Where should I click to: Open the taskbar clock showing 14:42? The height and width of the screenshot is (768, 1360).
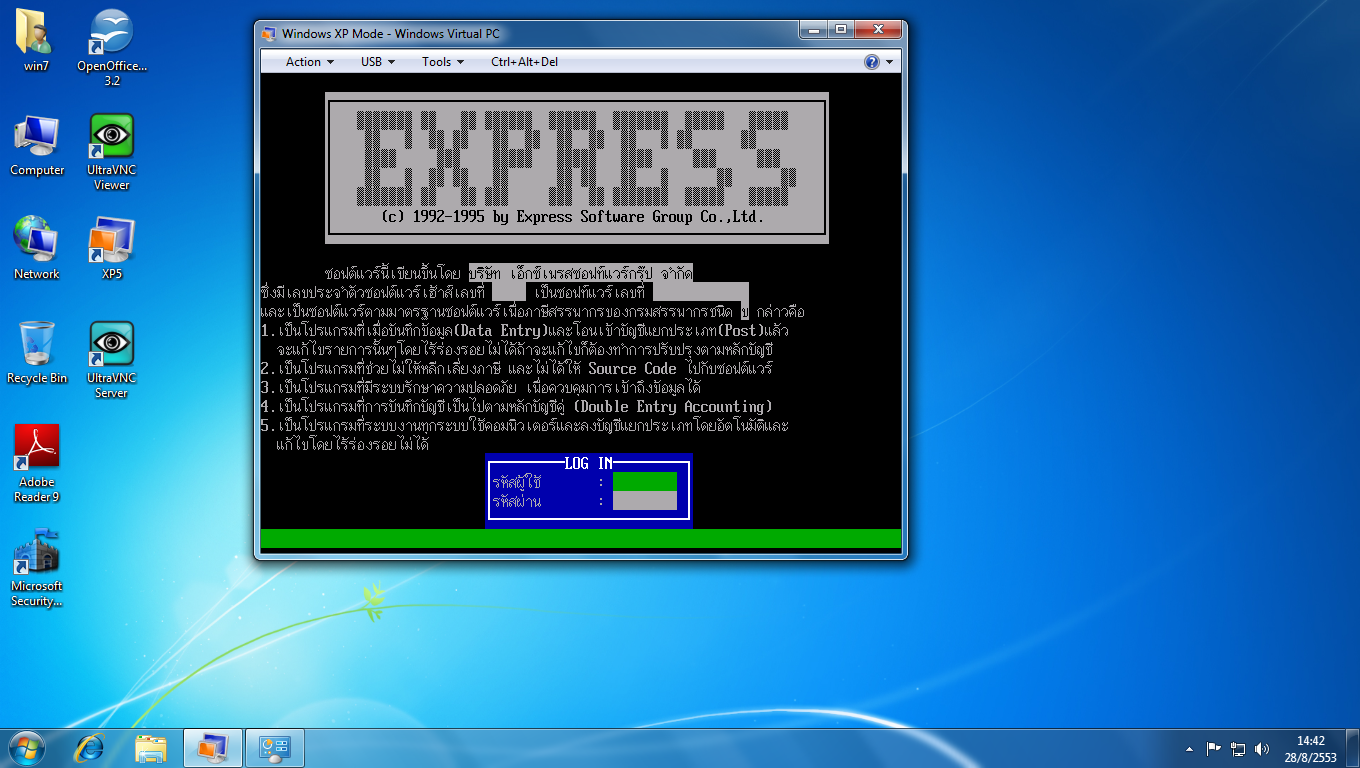point(1311,749)
